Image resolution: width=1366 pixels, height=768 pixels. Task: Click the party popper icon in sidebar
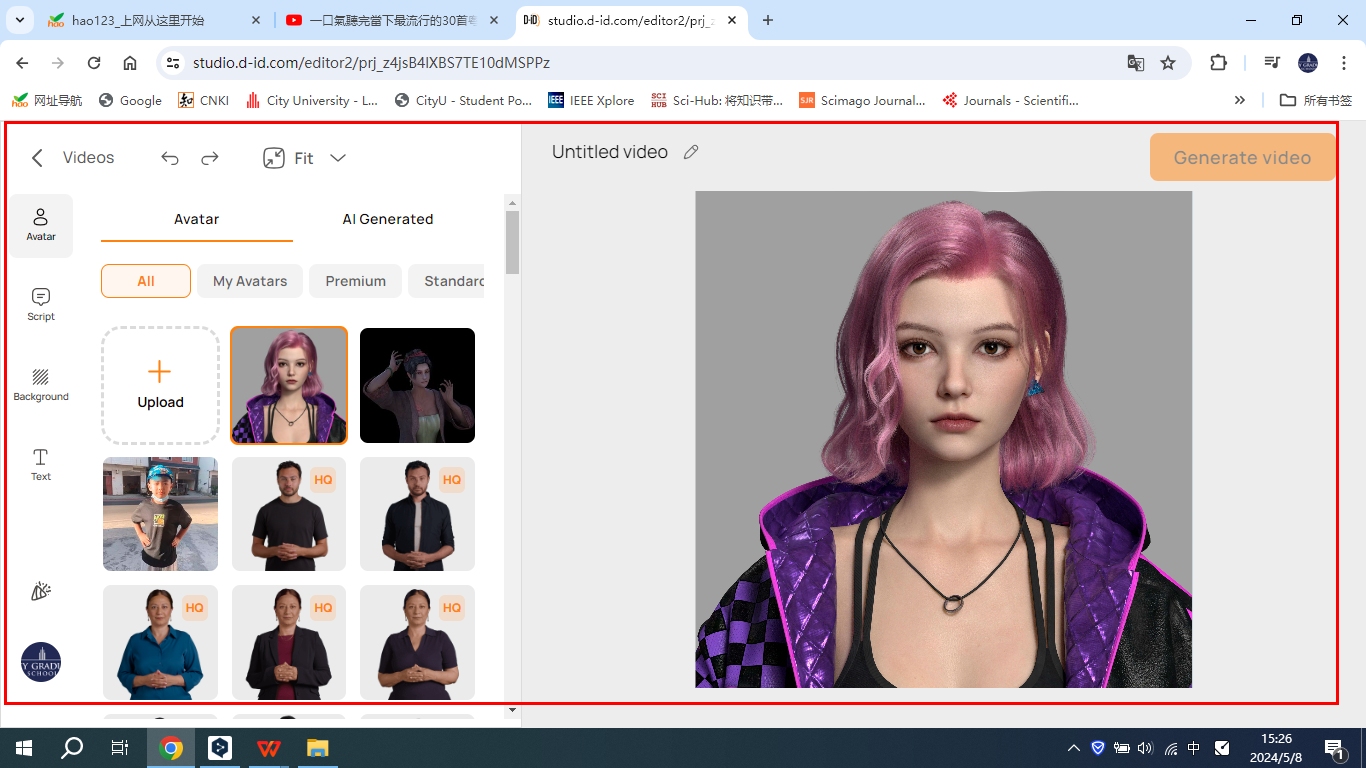(x=41, y=591)
